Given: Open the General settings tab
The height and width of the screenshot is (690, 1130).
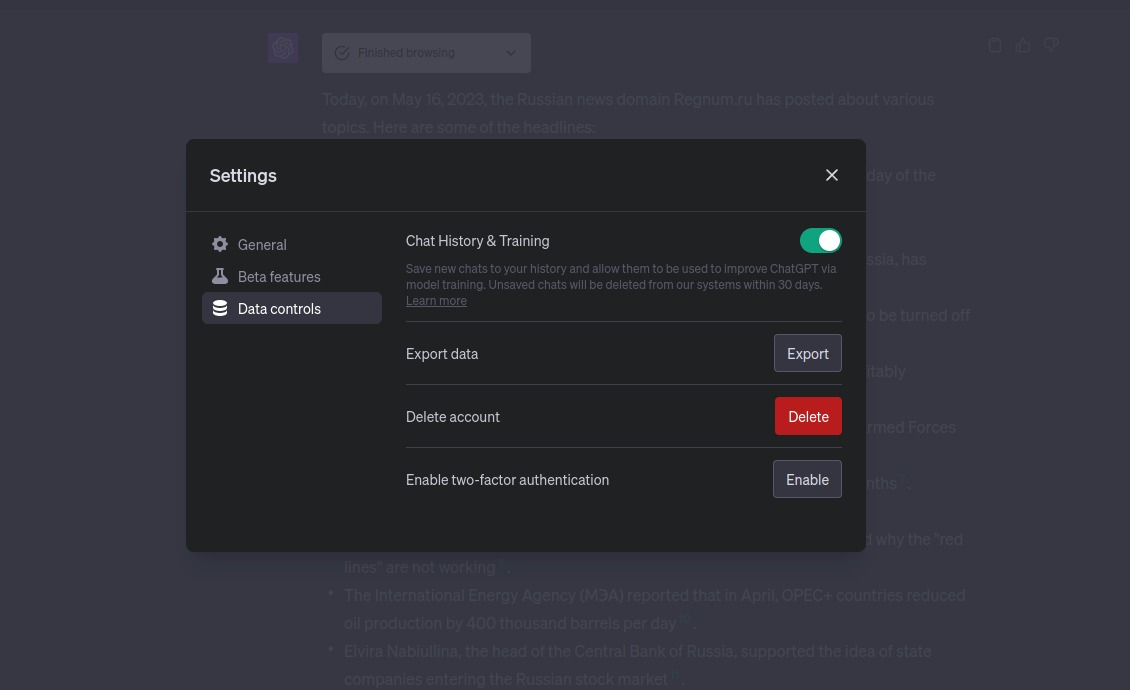Looking at the screenshot, I should click(291, 244).
